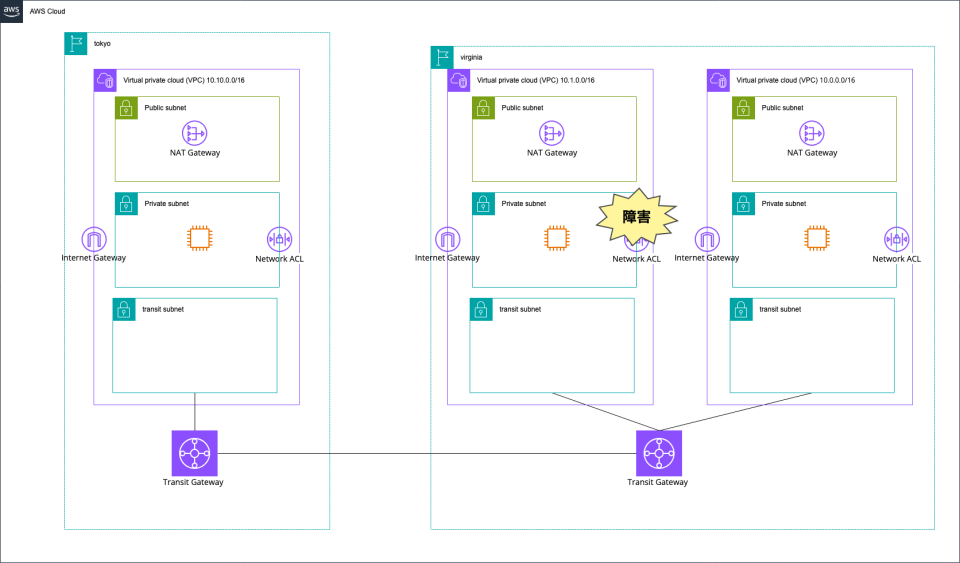Viewport: 960px width, 563px height.
Task: Click Internet Gateway icon of VPC 10.1.0.0/16
Action: (448, 239)
